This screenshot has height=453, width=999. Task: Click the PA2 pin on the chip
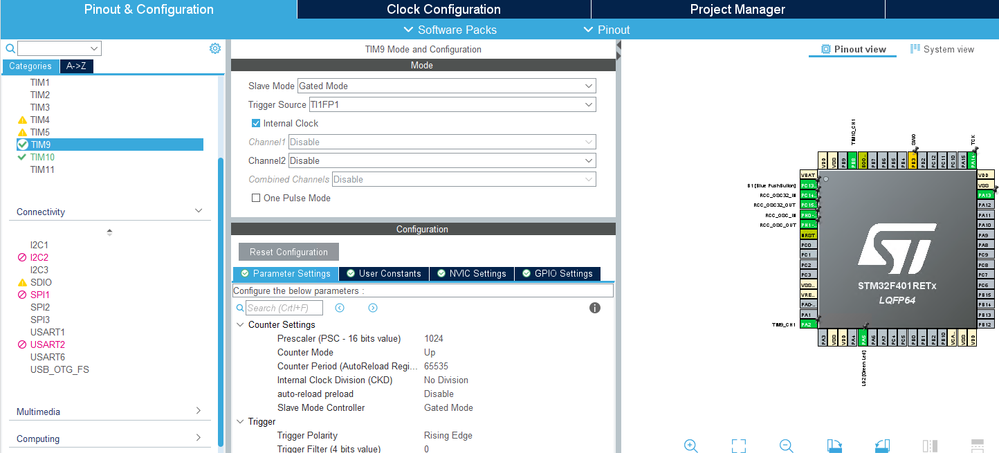tap(808, 324)
